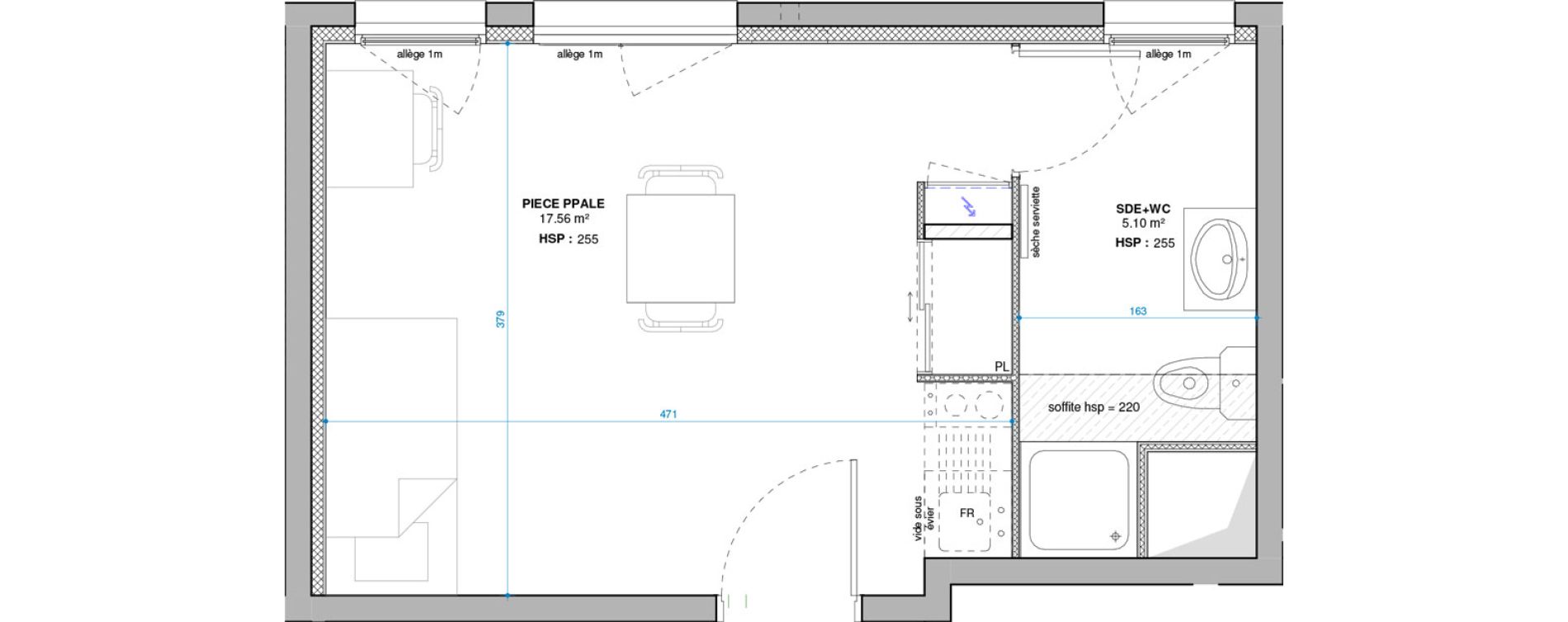Click the right cooktop burner circle

pyautogui.click(x=988, y=405)
